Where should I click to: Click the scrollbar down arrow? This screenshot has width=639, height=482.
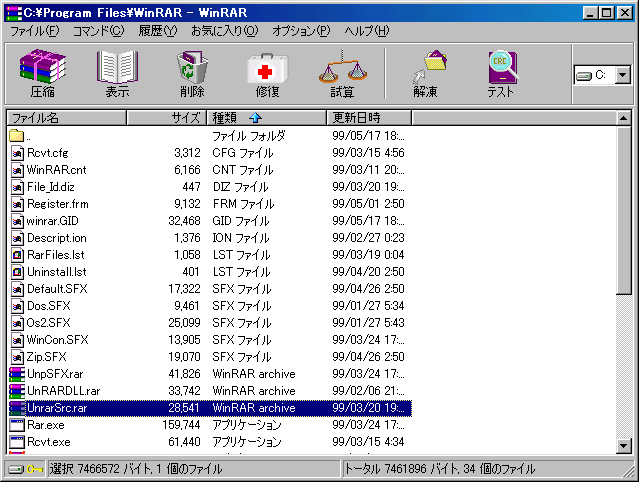[623, 446]
